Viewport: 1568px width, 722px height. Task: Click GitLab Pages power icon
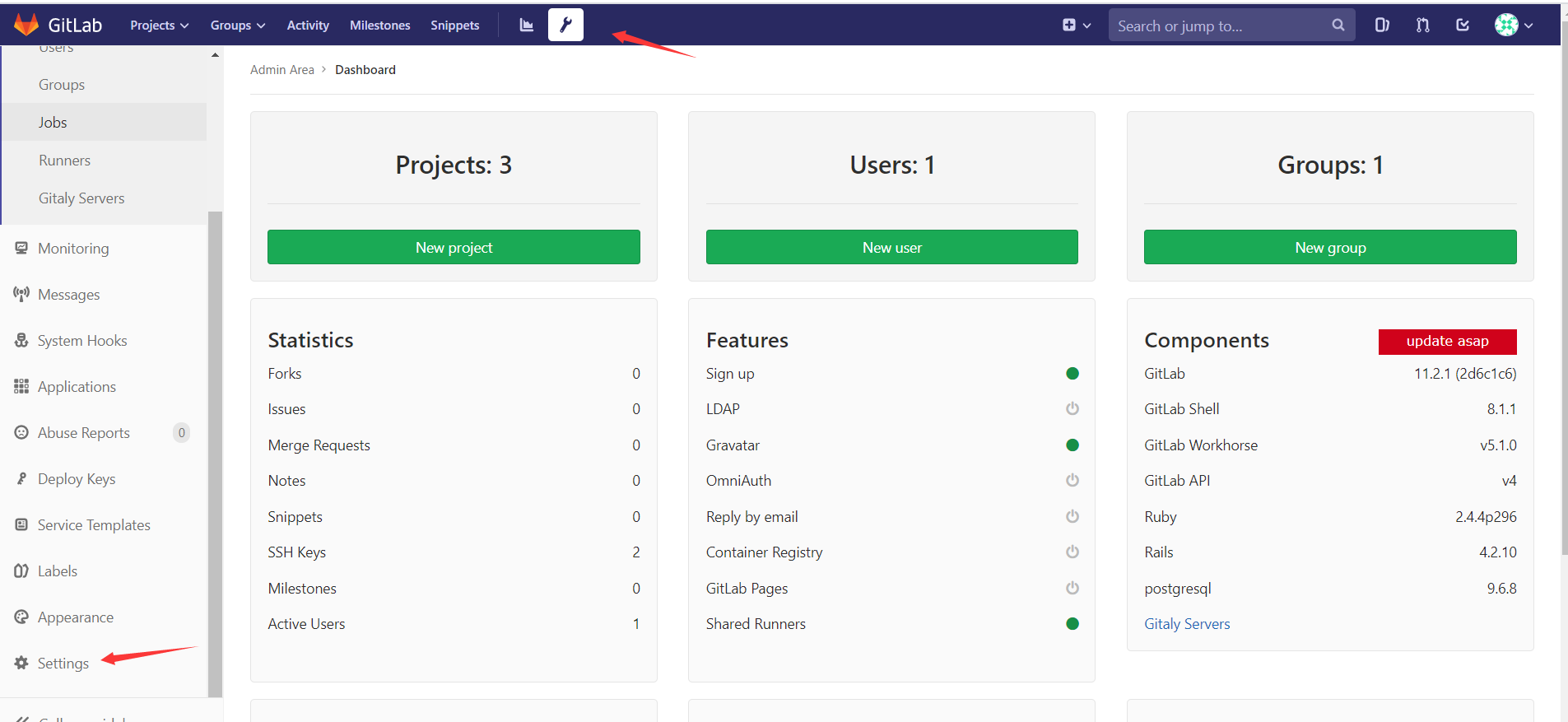click(1072, 589)
